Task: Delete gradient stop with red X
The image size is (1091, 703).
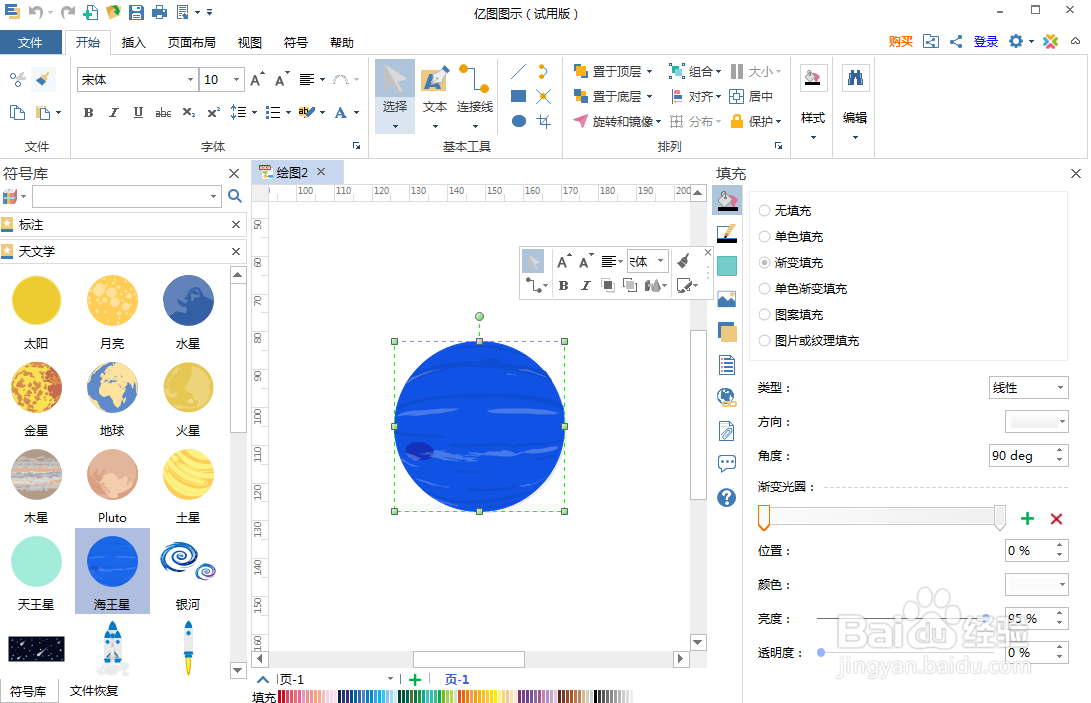Action: tap(1056, 519)
